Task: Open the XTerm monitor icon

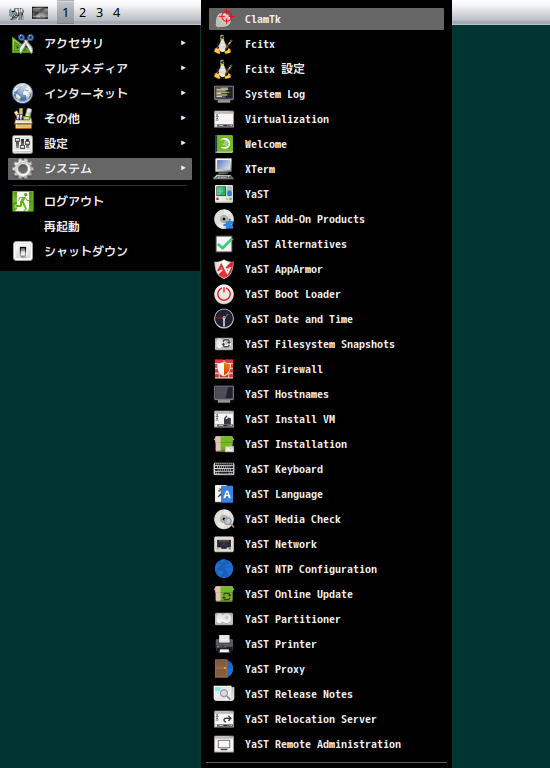Action: click(x=224, y=169)
